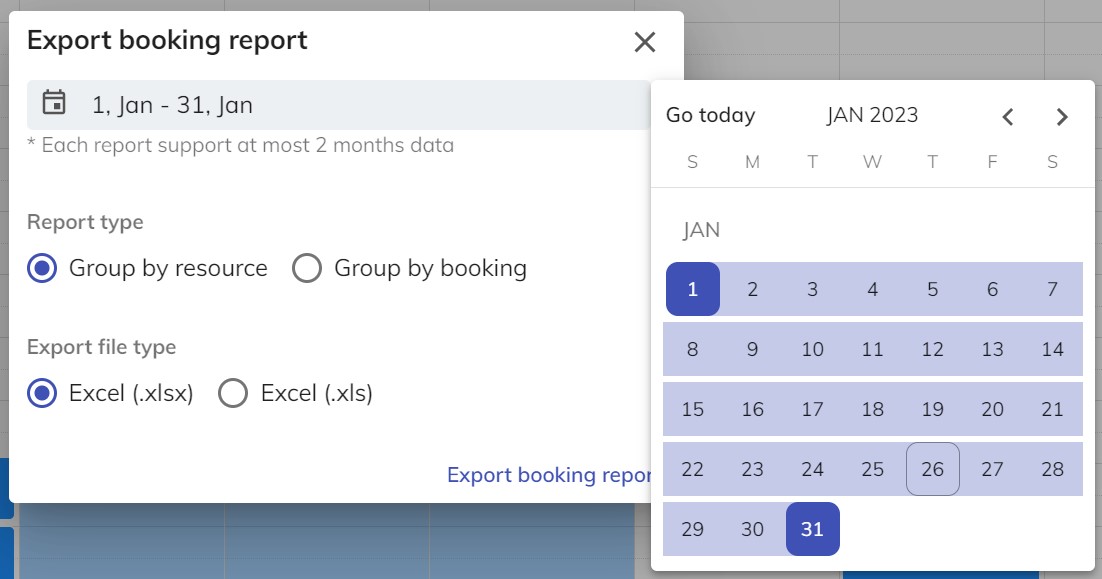This screenshot has height=579, width=1102.
Task: Select January 31 in the calendar
Action: [x=813, y=529]
